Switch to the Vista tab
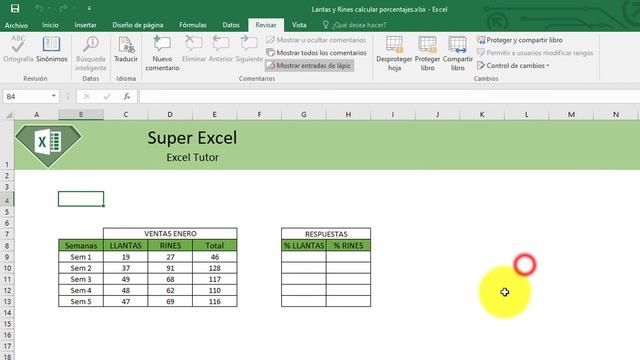 pos(299,25)
